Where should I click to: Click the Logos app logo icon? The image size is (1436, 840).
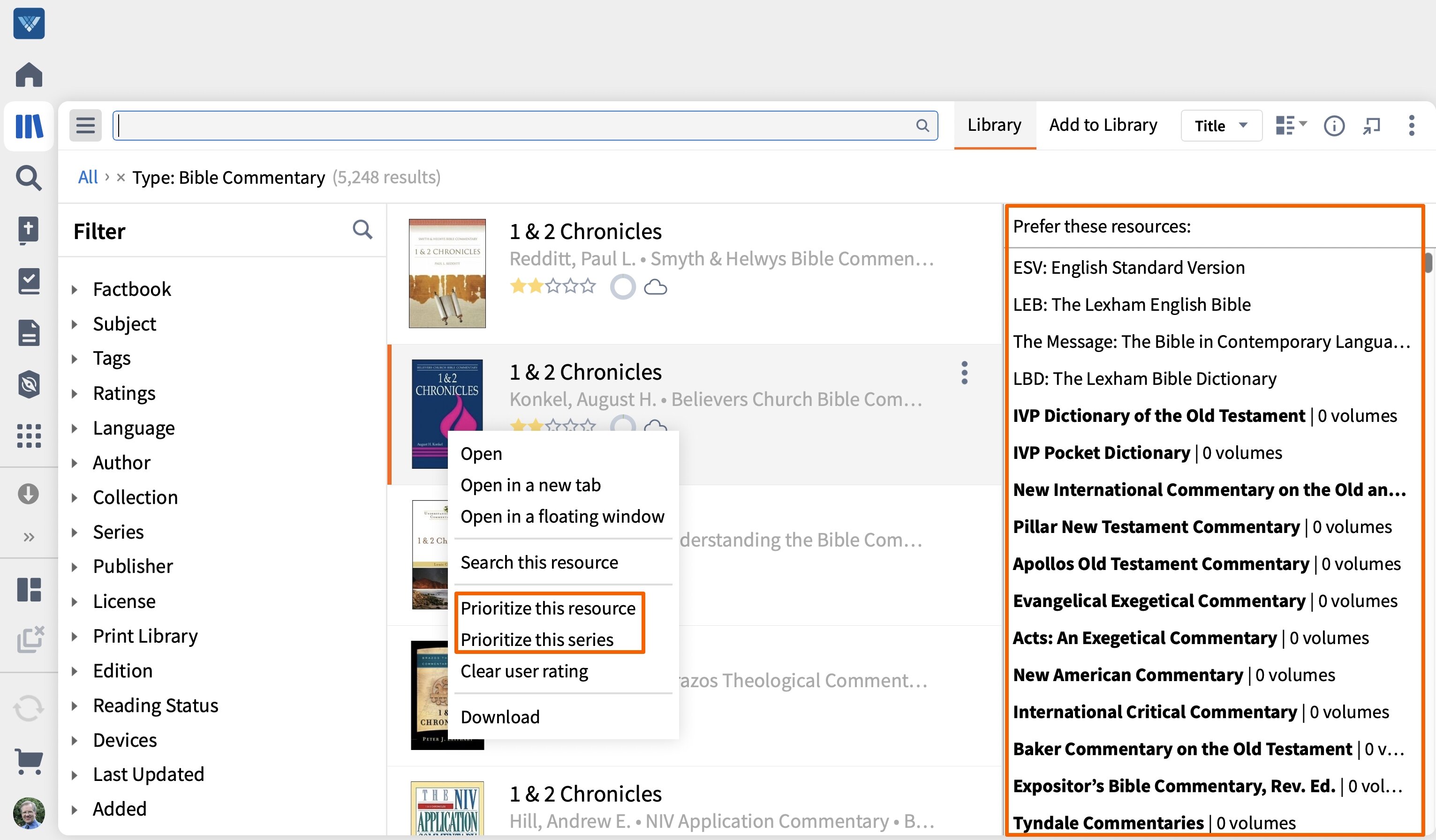29,23
